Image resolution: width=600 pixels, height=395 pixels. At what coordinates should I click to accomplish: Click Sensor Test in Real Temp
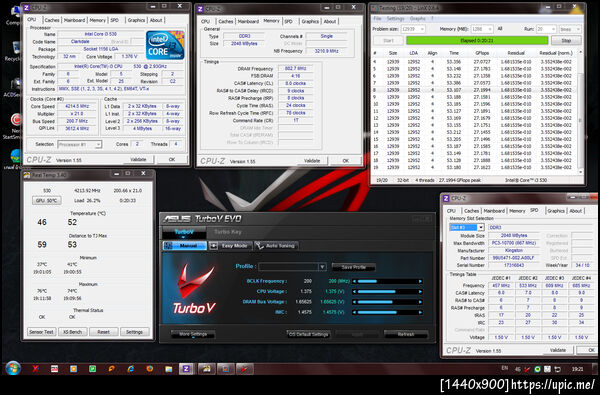point(41,332)
